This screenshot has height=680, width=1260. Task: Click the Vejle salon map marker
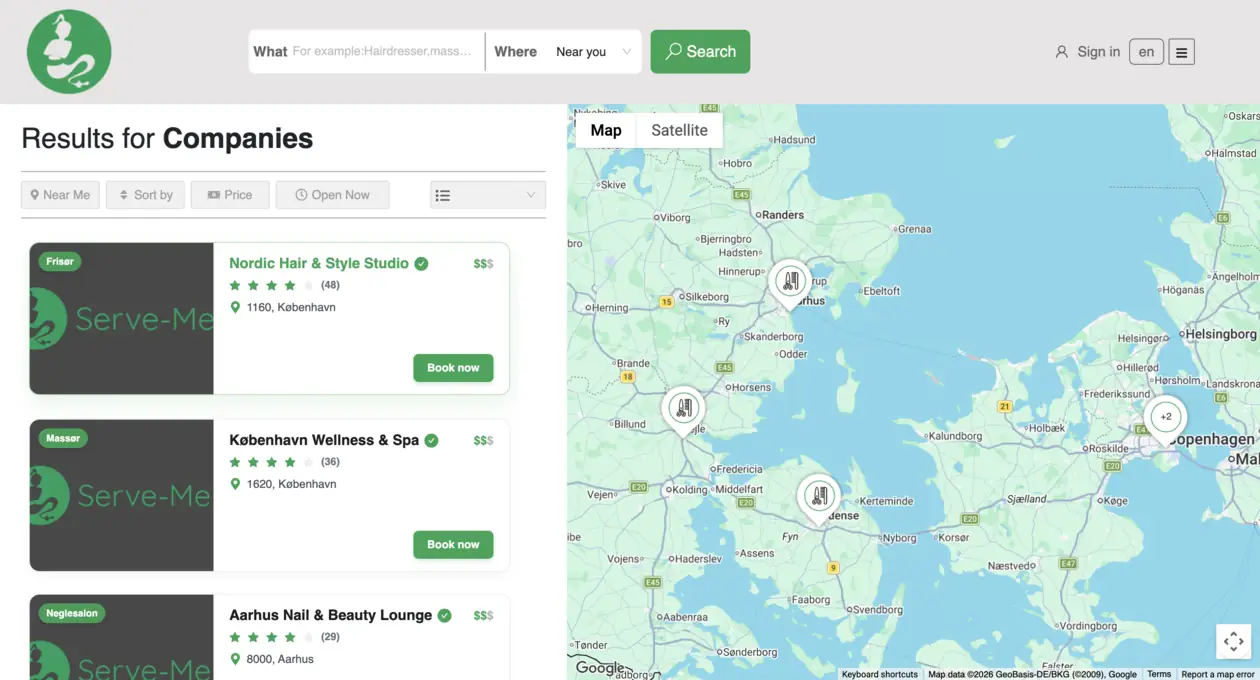pos(683,410)
